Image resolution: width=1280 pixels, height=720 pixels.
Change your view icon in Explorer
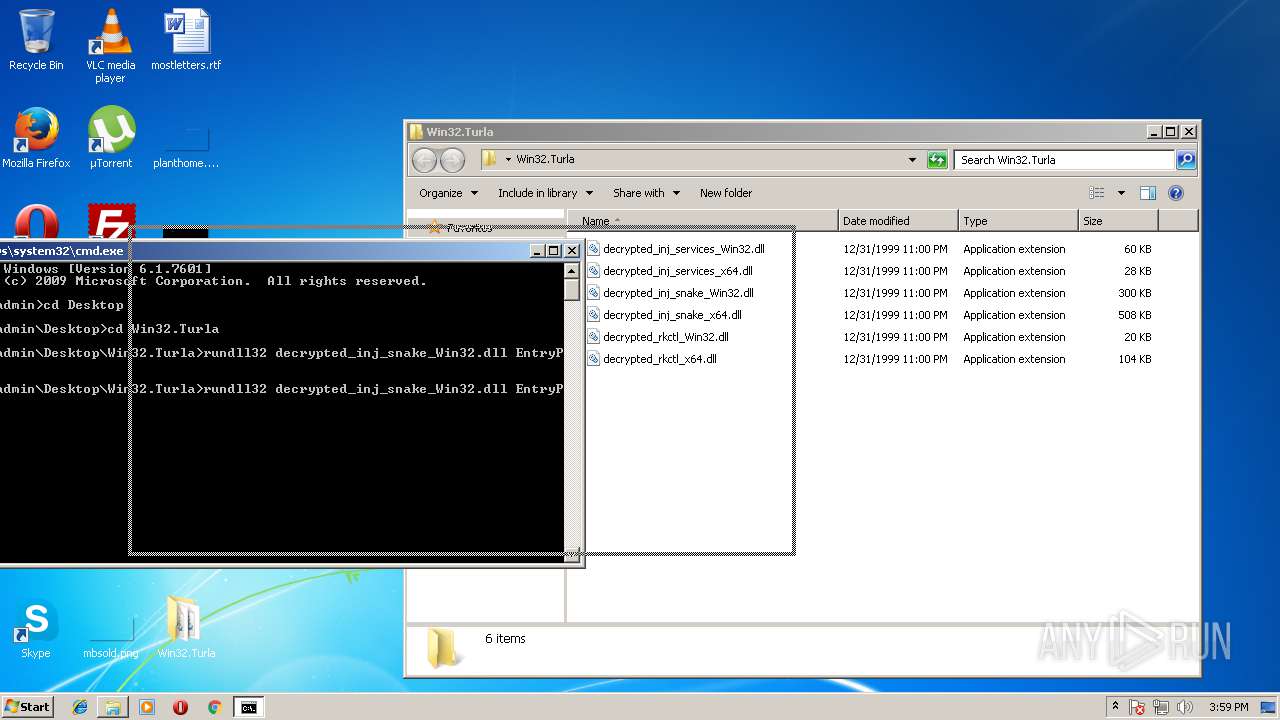[x=1097, y=193]
